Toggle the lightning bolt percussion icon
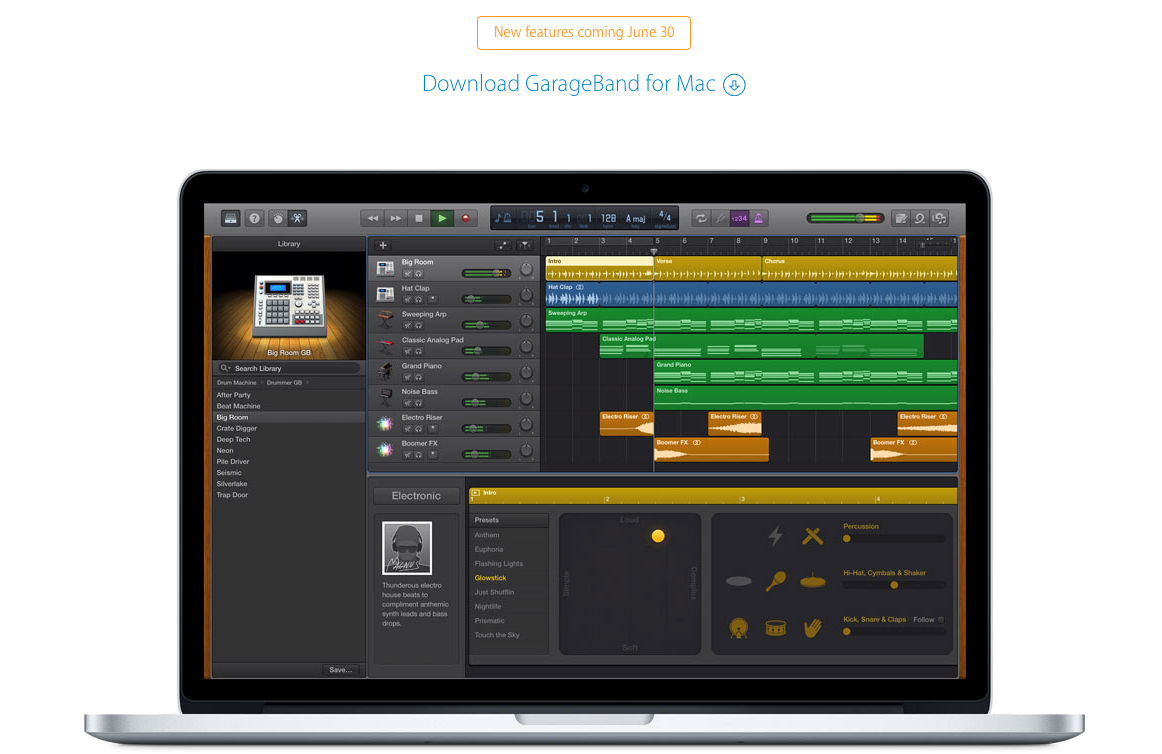 point(775,535)
